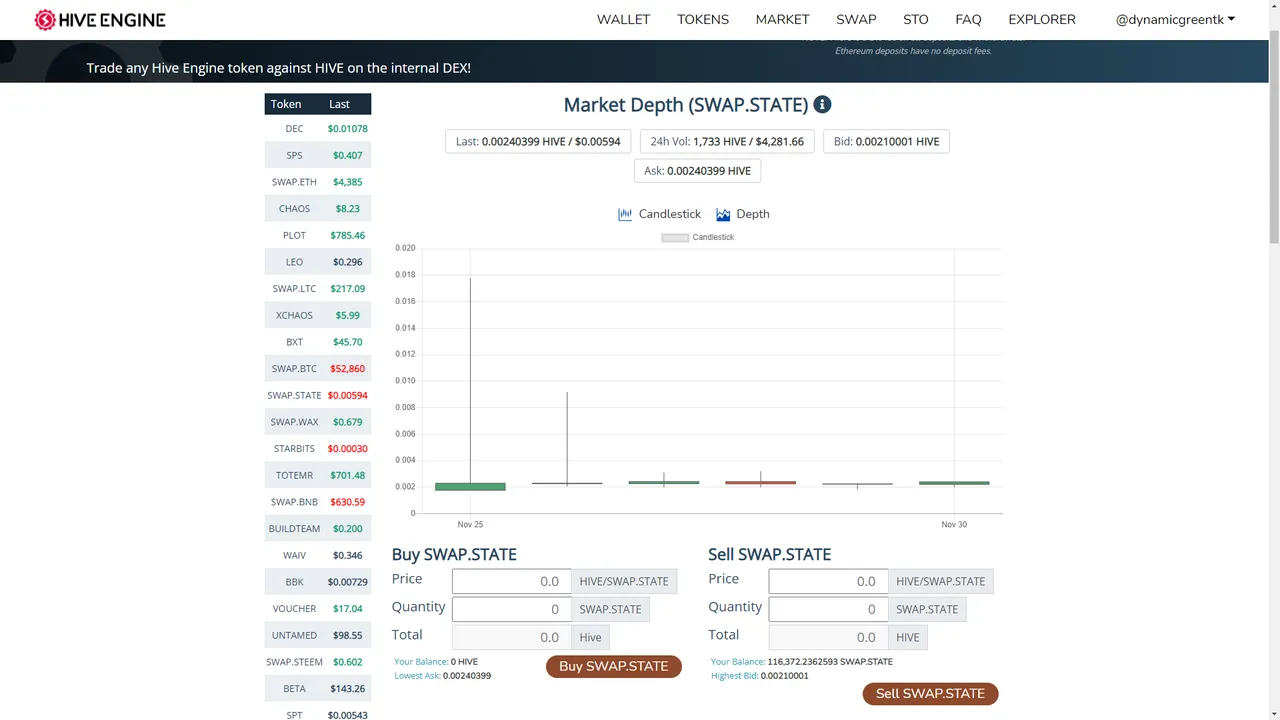The width and height of the screenshot is (1280, 720).
Task: Click the Buy SWAP.STATE button
Action: (x=613, y=666)
